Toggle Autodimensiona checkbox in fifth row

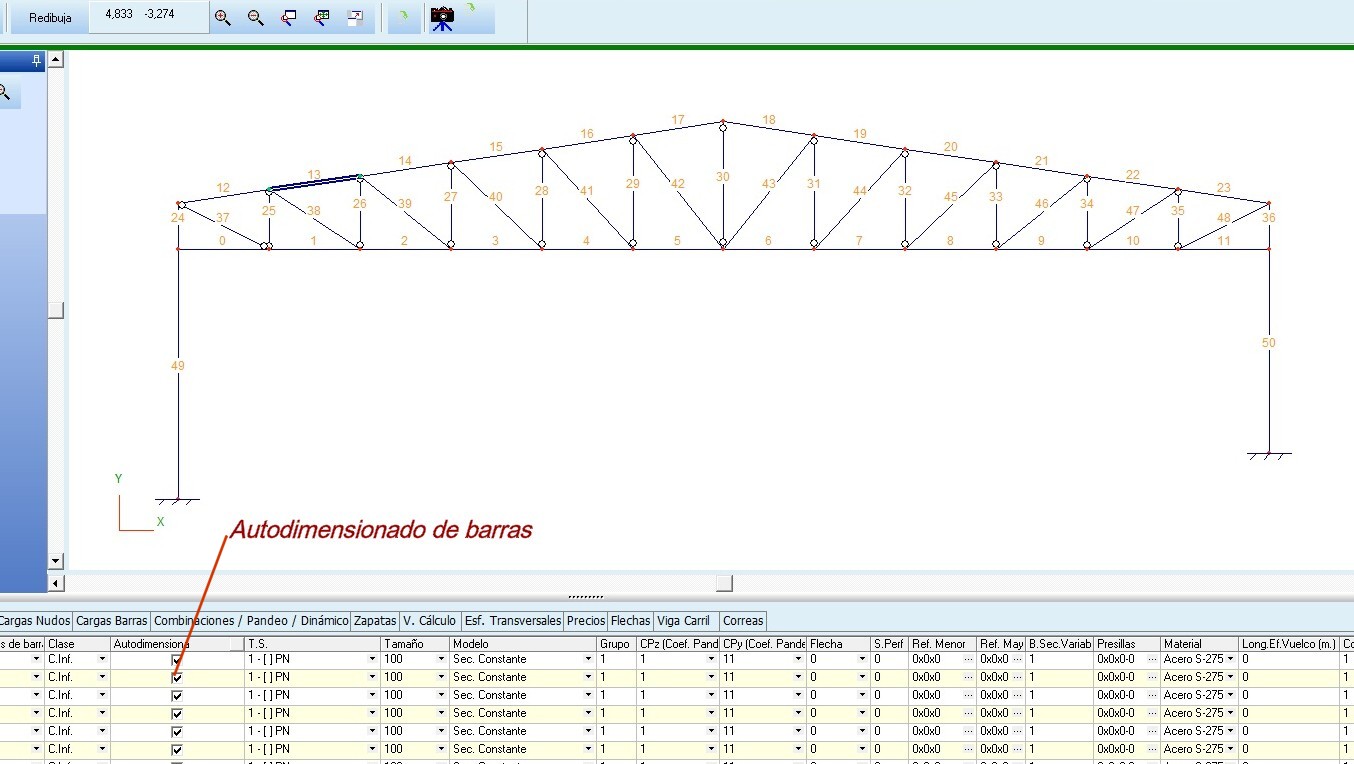(177, 731)
